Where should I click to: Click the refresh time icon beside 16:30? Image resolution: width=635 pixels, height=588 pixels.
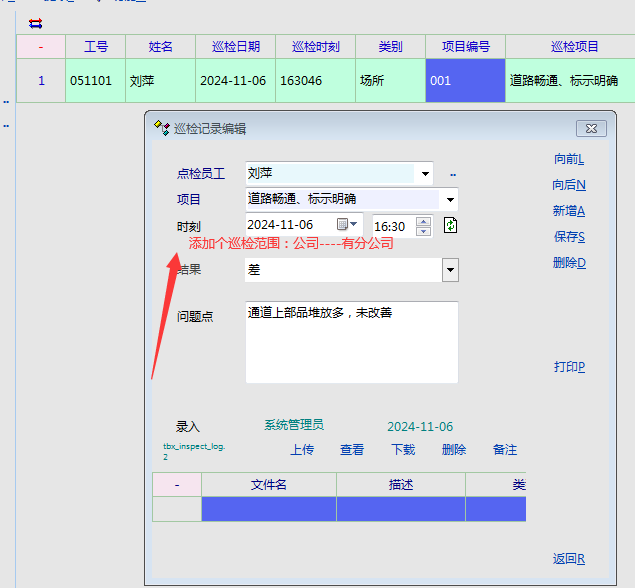(450, 225)
